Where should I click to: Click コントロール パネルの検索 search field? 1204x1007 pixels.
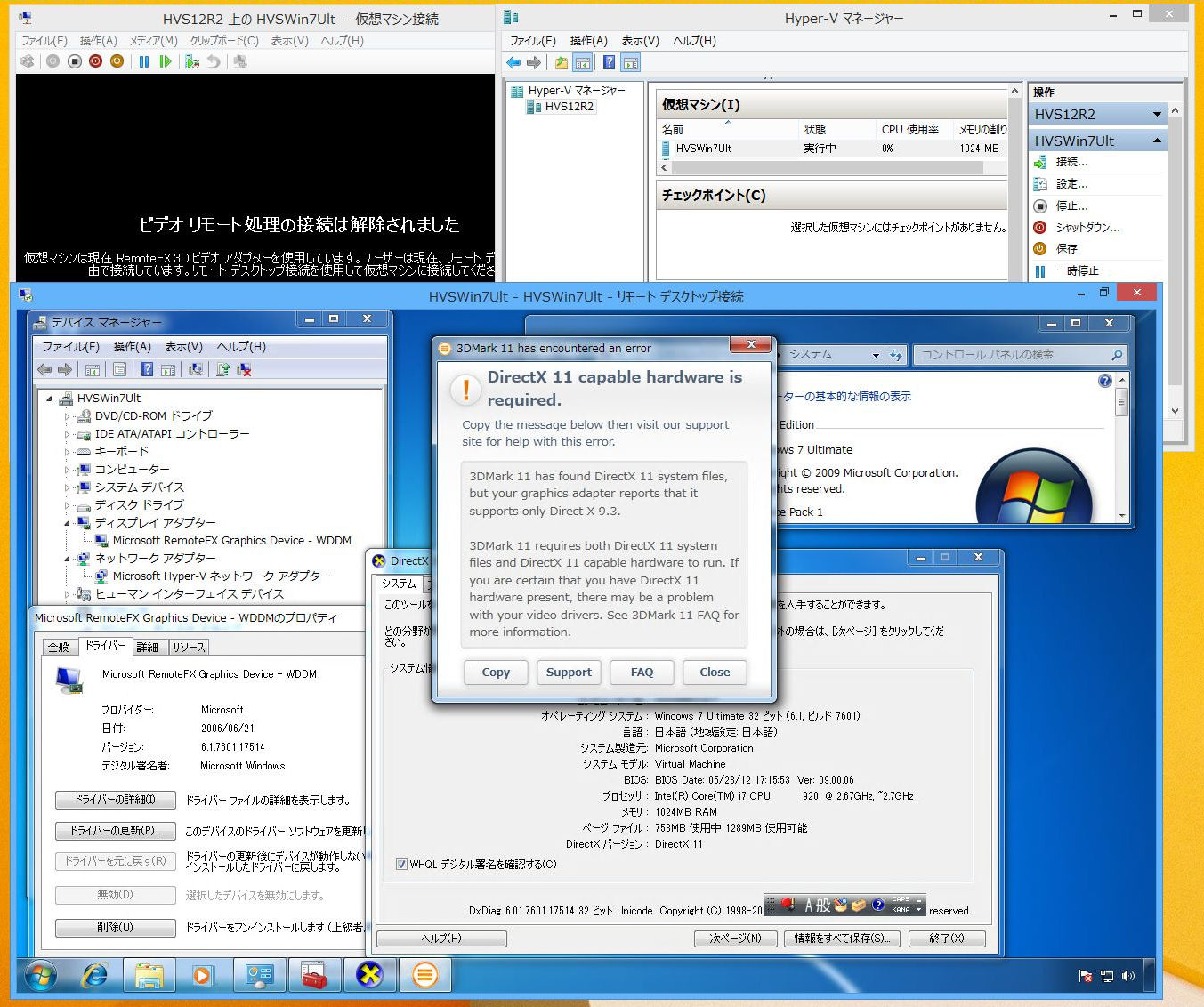click(x=1020, y=355)
